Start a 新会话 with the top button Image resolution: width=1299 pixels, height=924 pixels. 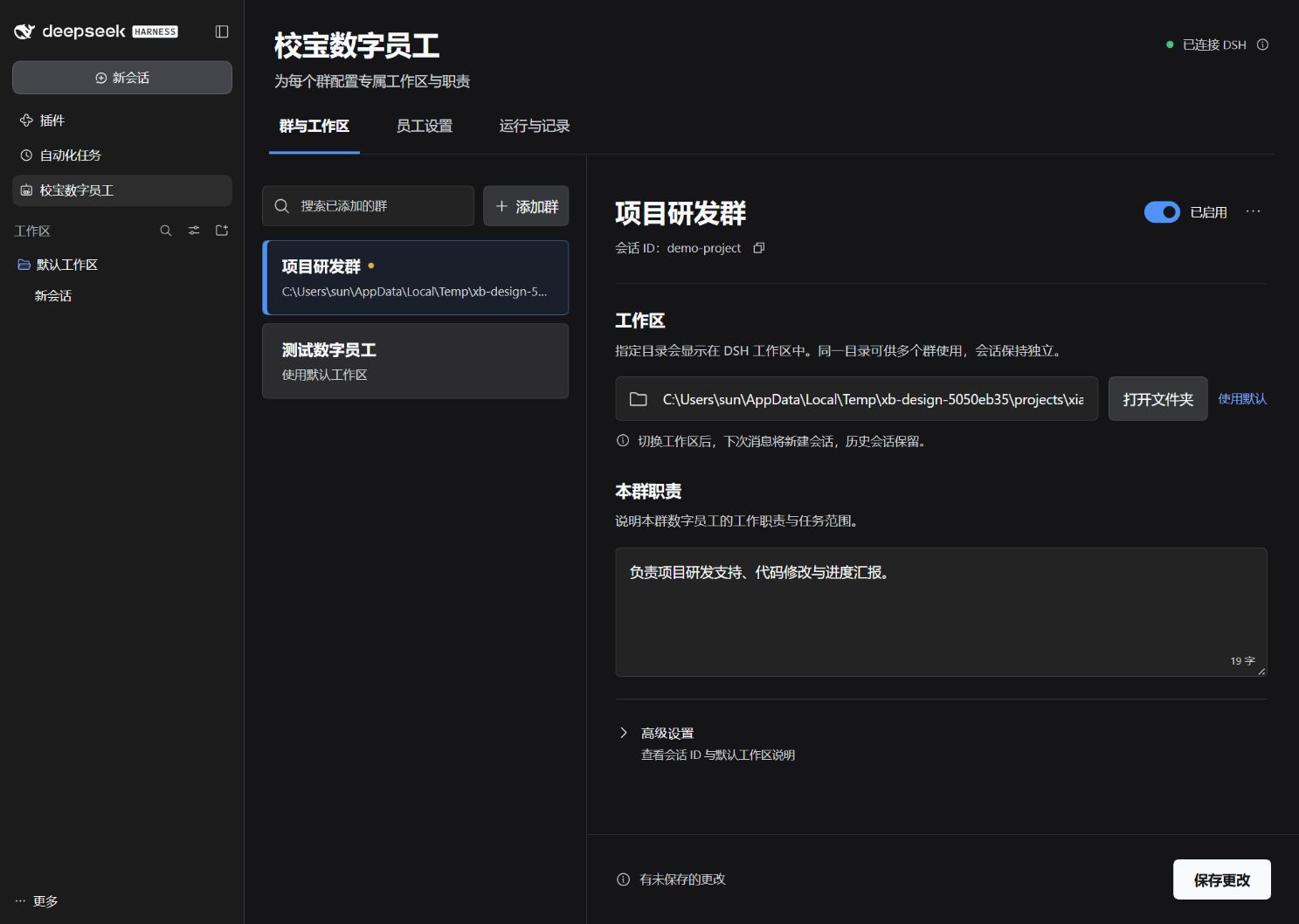(122, 78)
